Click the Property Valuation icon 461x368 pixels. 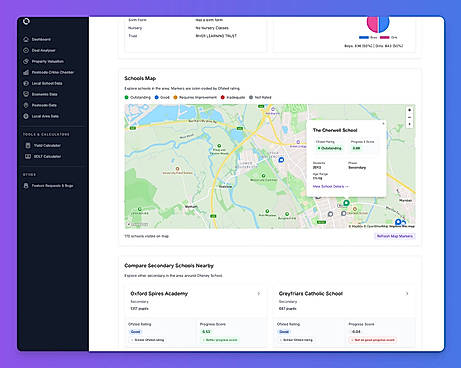click(x=26, y=61)
